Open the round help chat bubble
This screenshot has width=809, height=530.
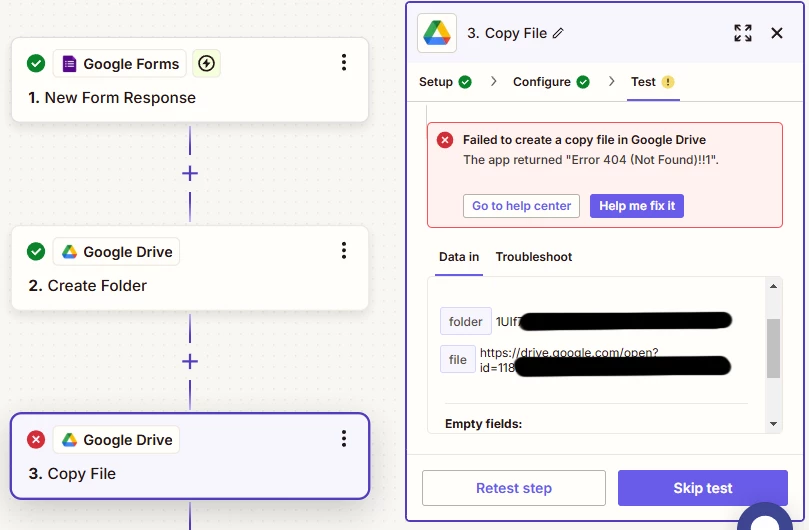765,519
